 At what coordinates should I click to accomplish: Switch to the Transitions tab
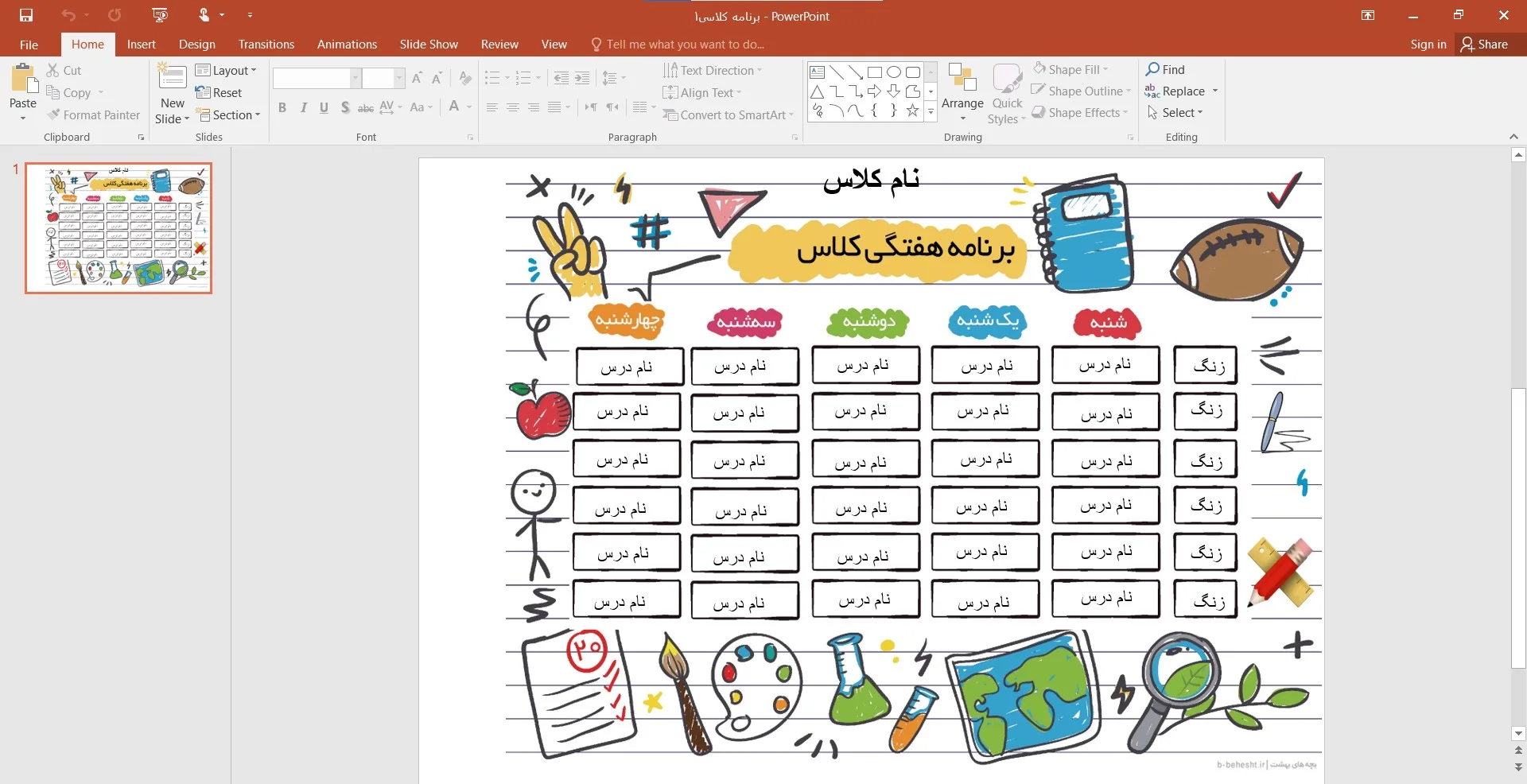click(266, 45)
